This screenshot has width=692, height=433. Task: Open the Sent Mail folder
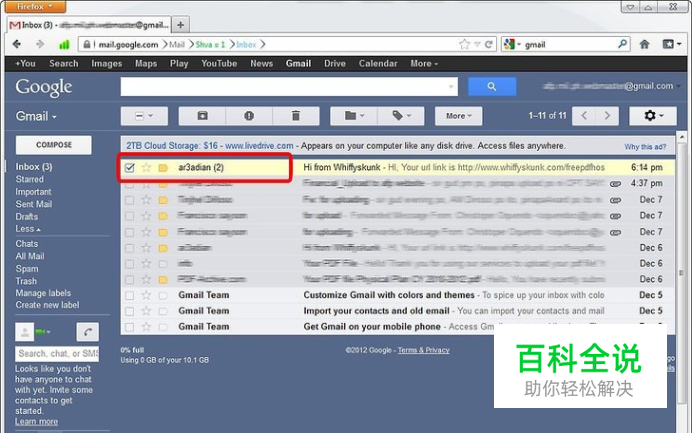pos(34,204)
